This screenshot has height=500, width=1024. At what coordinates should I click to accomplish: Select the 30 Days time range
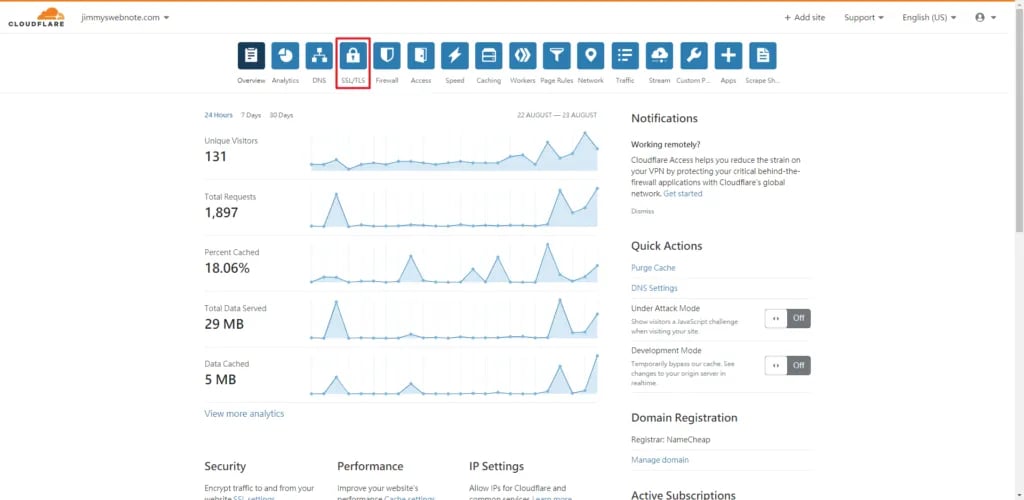(281, 115)
